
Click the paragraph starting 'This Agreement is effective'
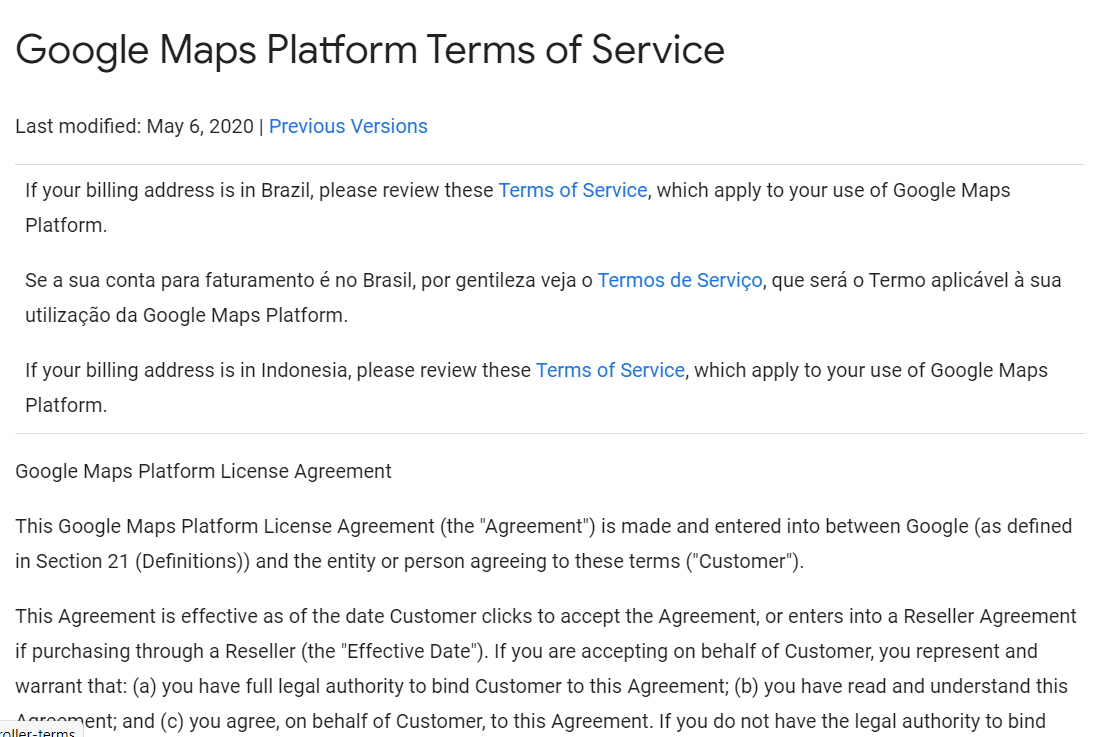tap(546, 669)
